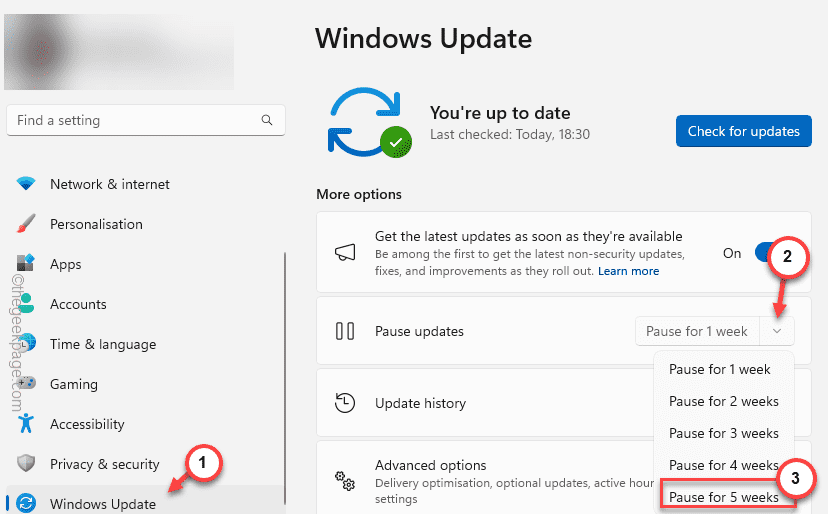The width and height of the screenshot is (828, 514).
Task: Open Privacy & security settings
Action: 145,464
